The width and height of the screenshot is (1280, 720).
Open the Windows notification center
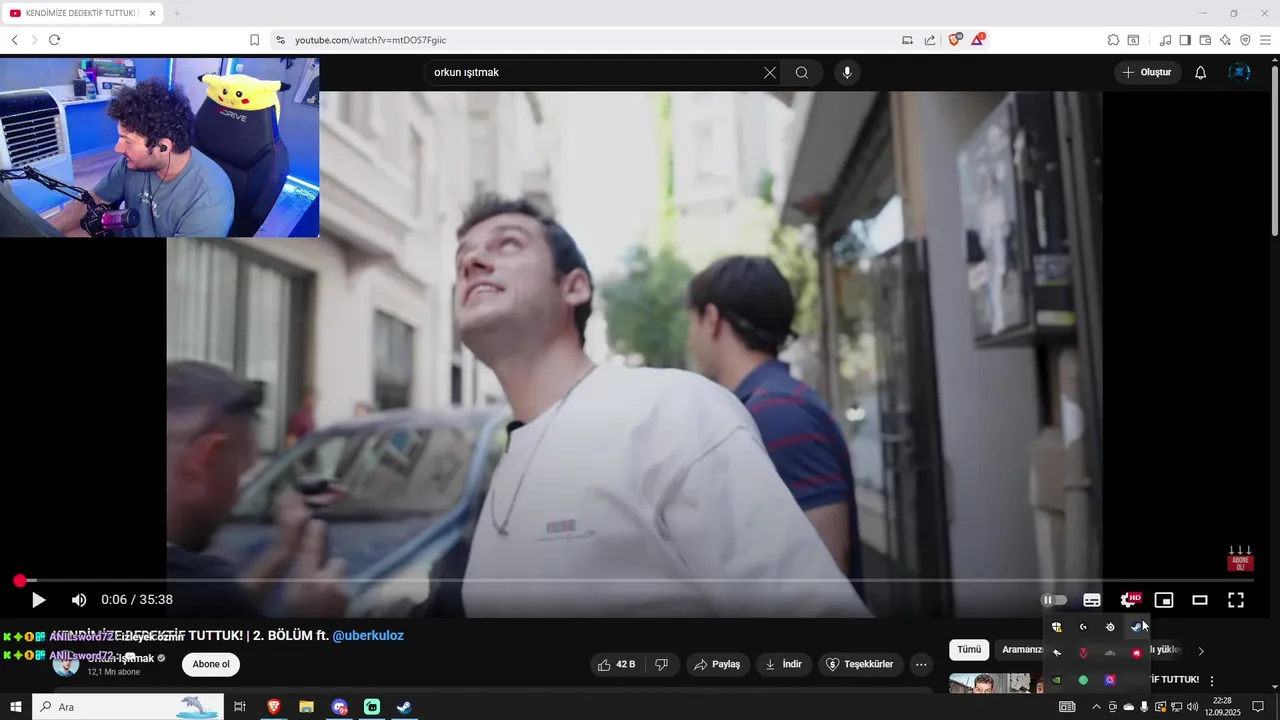click(x=1258, y=707)
